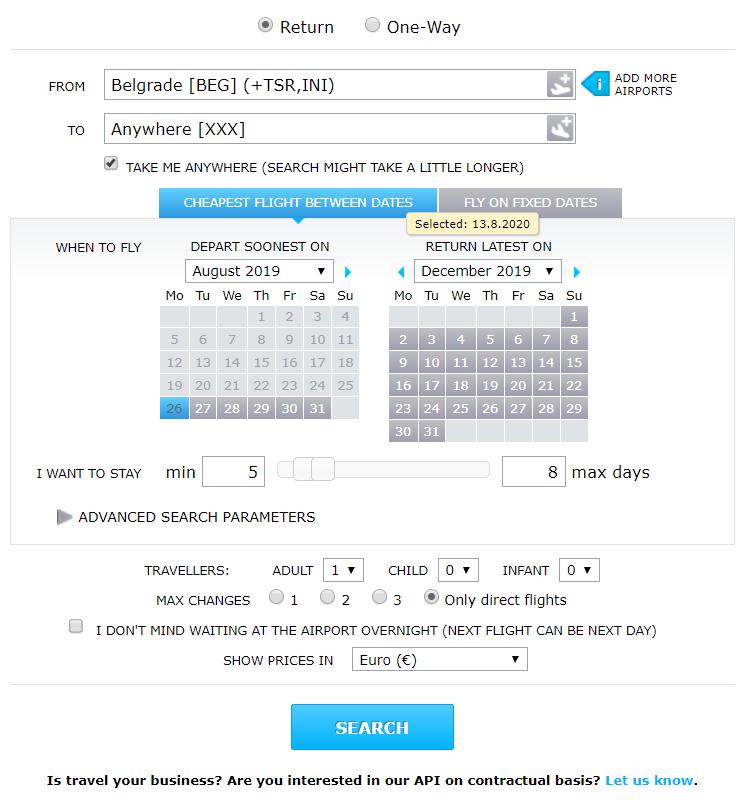Select max changes option 2
The height and width of the screenshot is (800, 744).
point(327,596)
